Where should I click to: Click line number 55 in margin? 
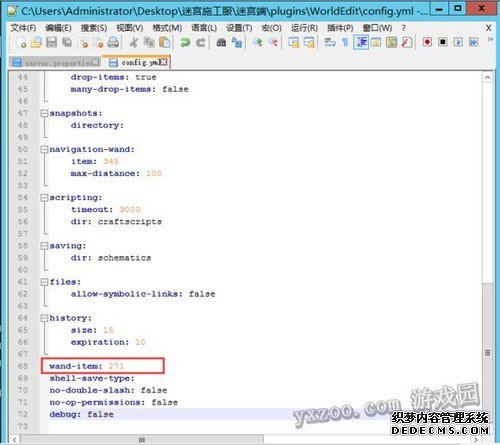[23, 210]
